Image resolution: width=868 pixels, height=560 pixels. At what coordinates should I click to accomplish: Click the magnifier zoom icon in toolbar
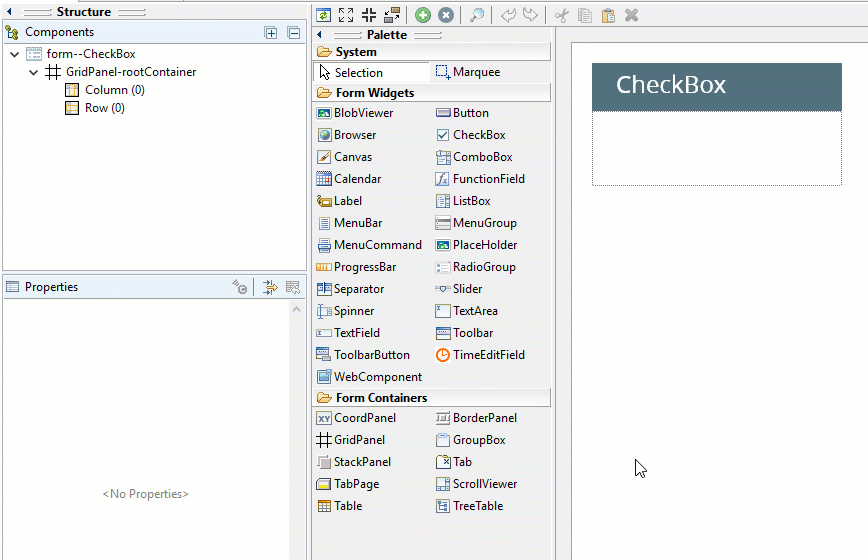pos(476,15)
